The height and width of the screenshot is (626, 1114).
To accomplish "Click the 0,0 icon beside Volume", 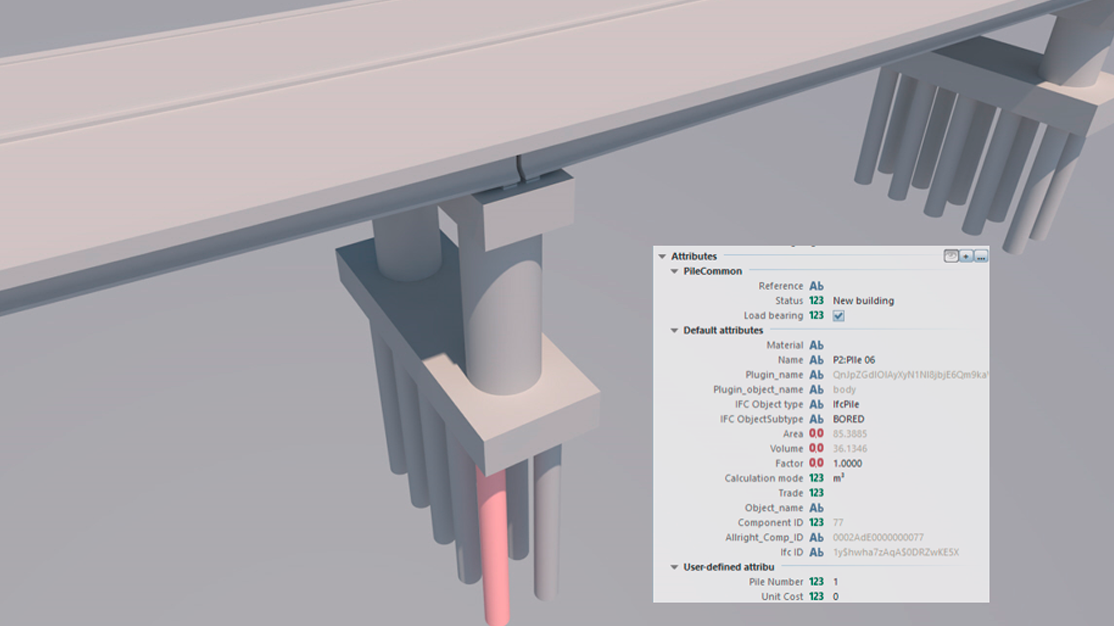I will point(815,448).
